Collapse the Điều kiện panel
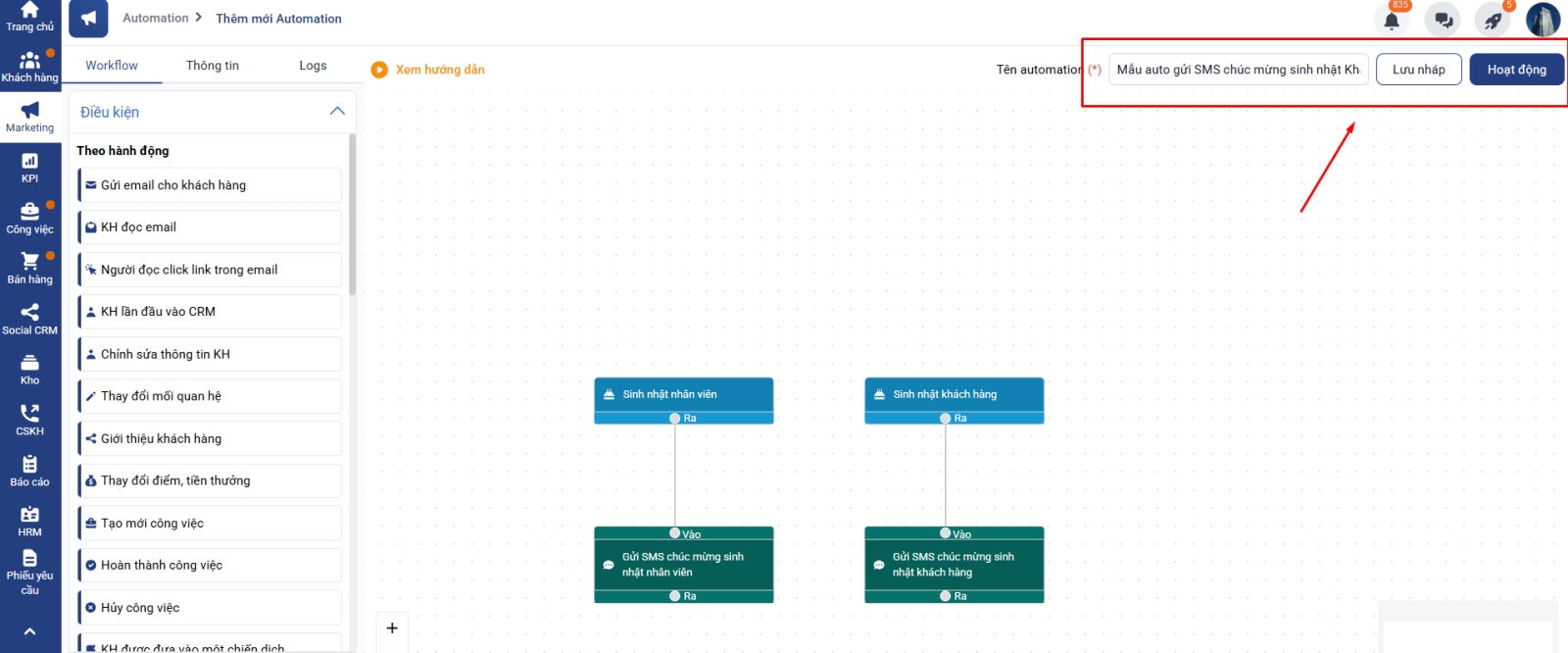 click(337, 112)
